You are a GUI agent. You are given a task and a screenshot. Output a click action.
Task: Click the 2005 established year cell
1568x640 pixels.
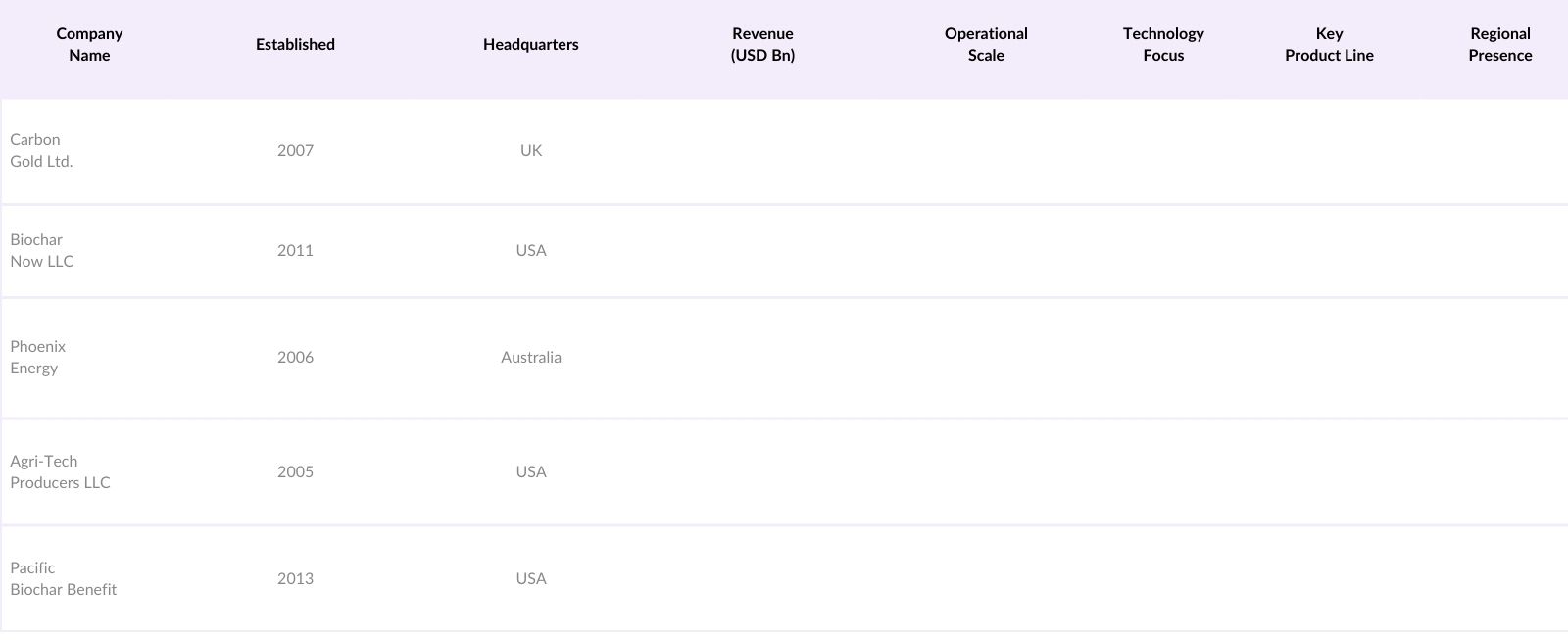tap(295, 472)
